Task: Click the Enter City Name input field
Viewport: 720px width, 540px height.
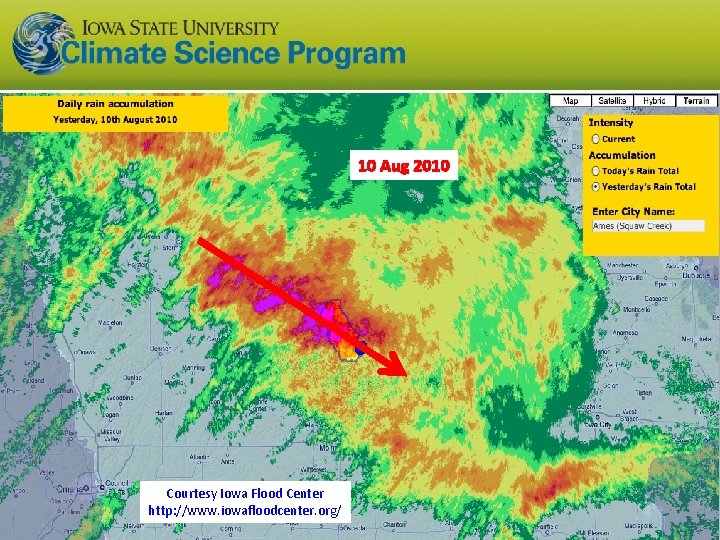Action: (648, 225)
